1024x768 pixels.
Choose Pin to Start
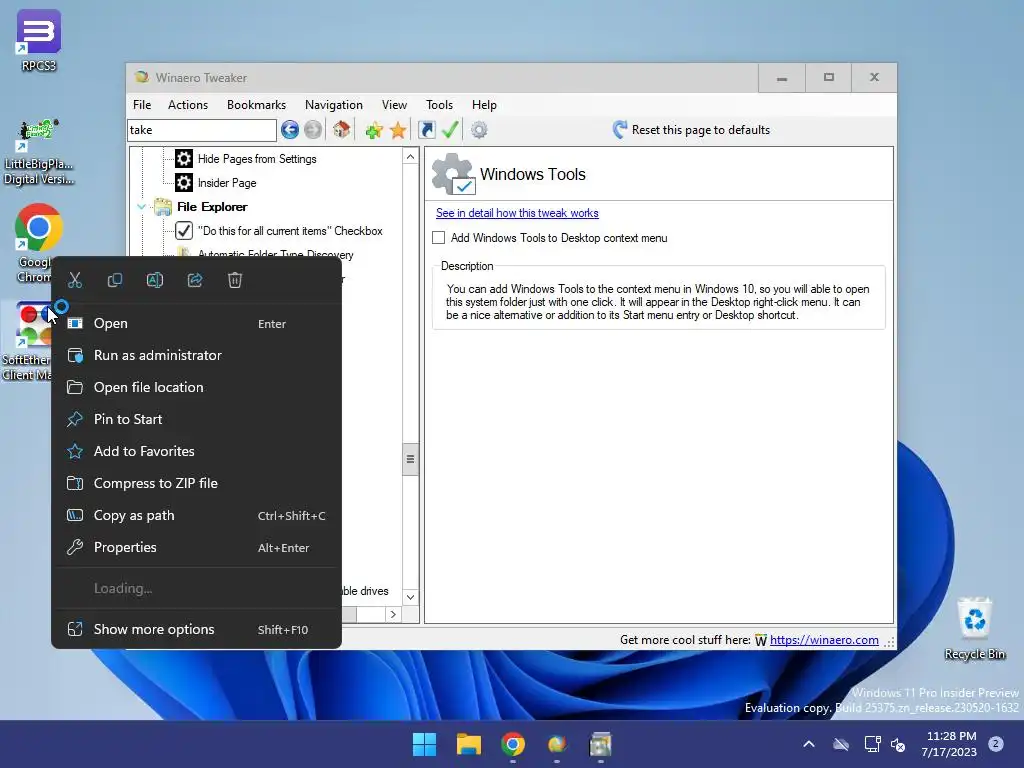click(197, 419)
